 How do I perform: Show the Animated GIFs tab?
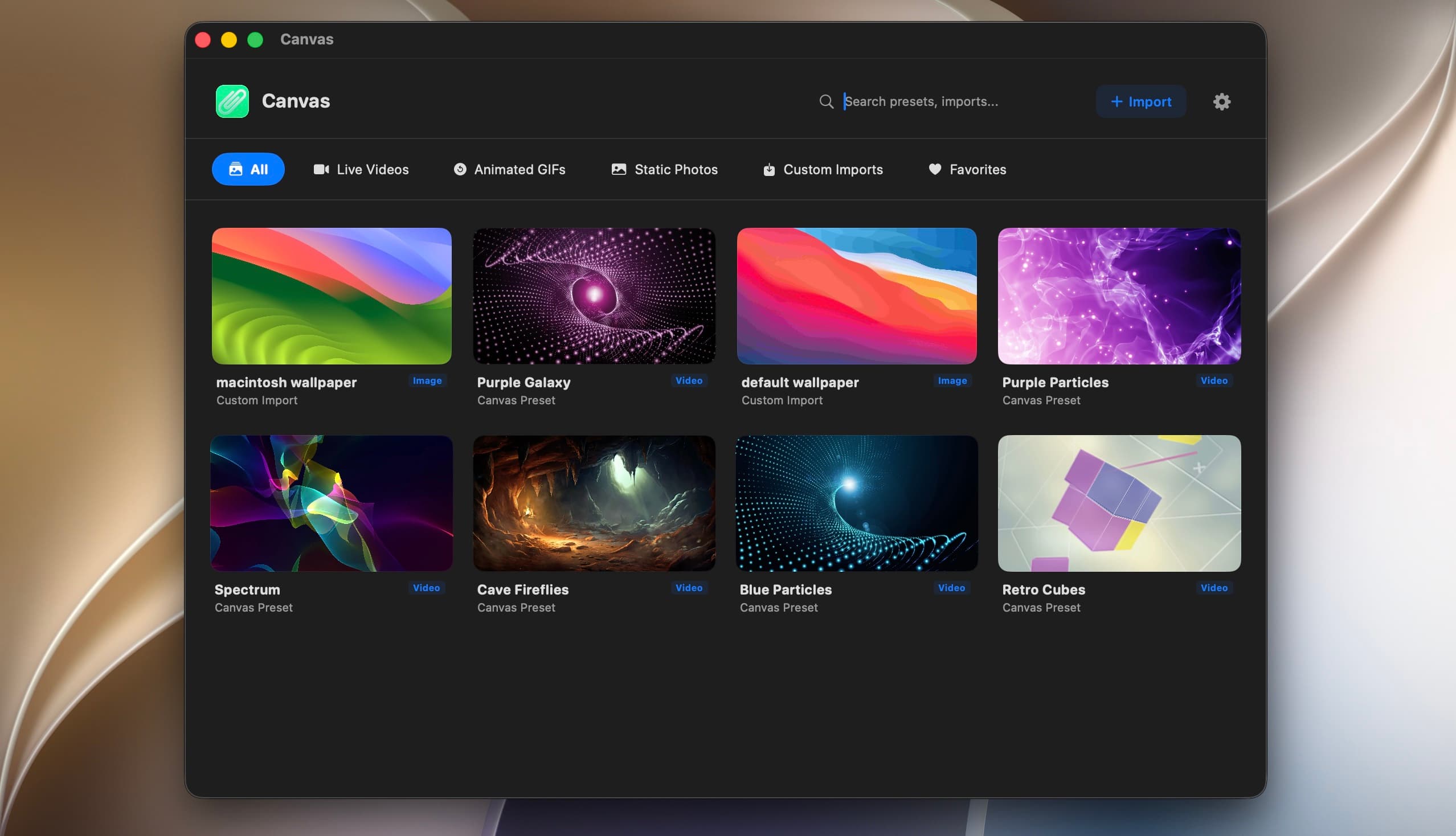(509, 169)
